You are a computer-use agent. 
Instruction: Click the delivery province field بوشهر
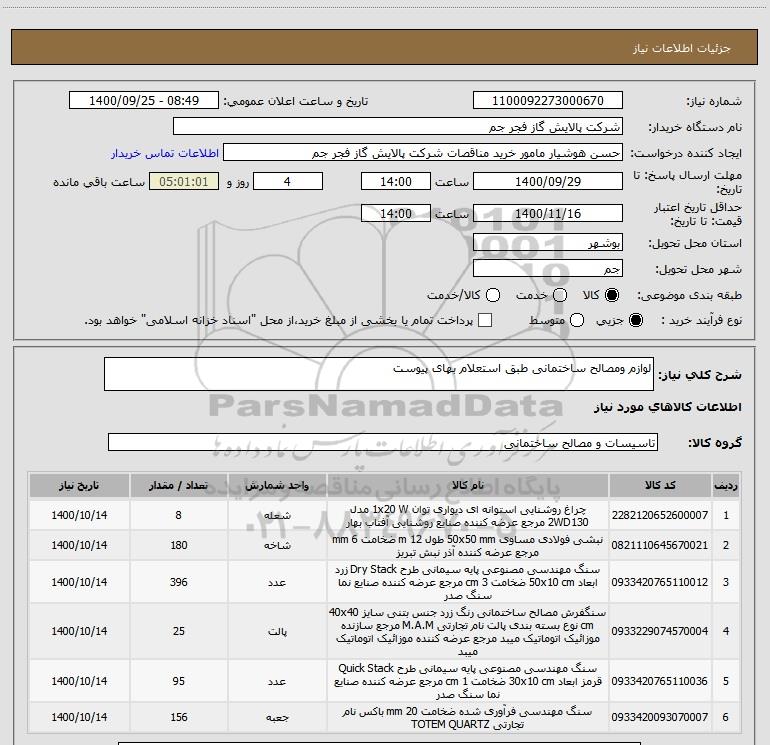pos(548,242)
